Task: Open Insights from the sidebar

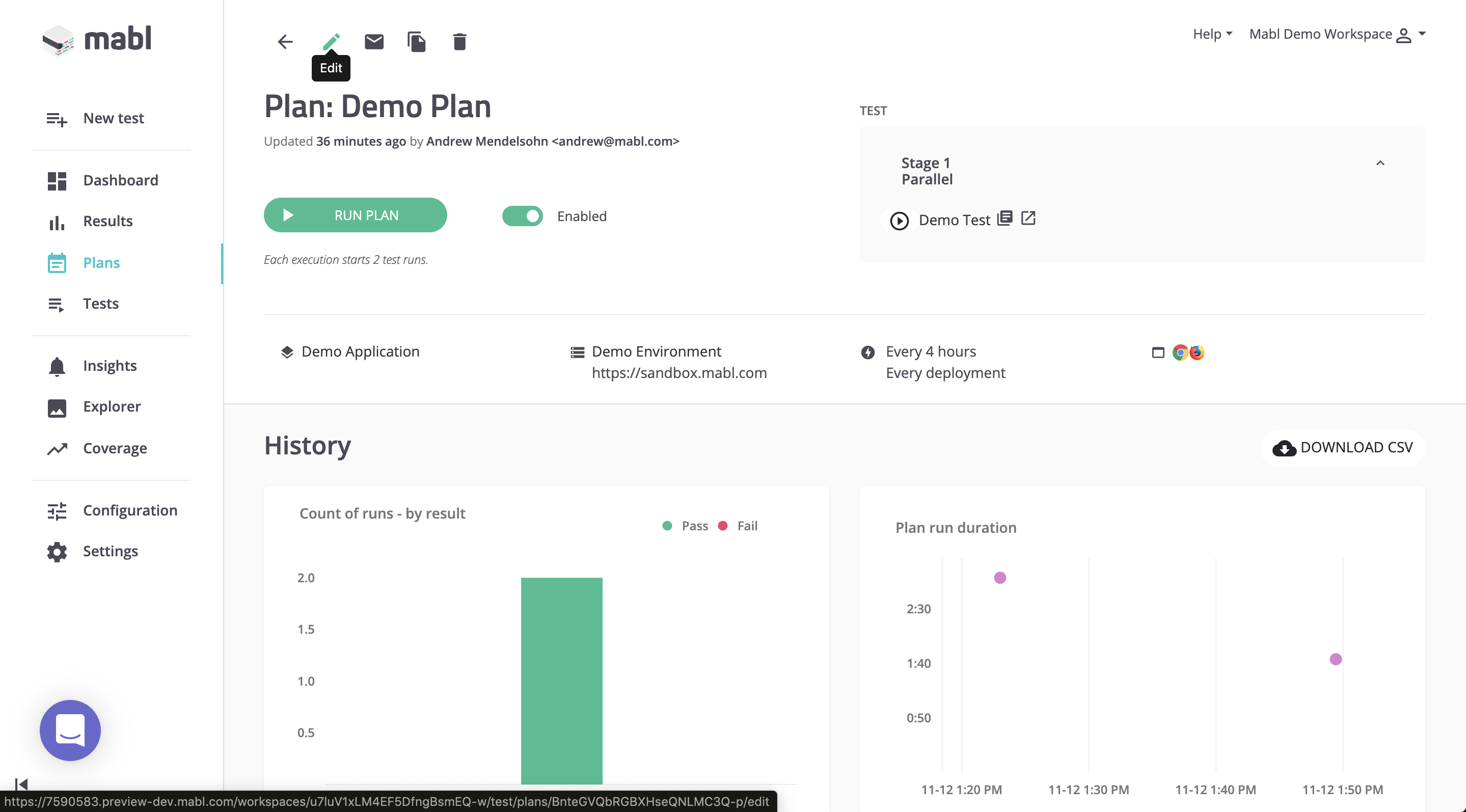Action: point(110,365)
